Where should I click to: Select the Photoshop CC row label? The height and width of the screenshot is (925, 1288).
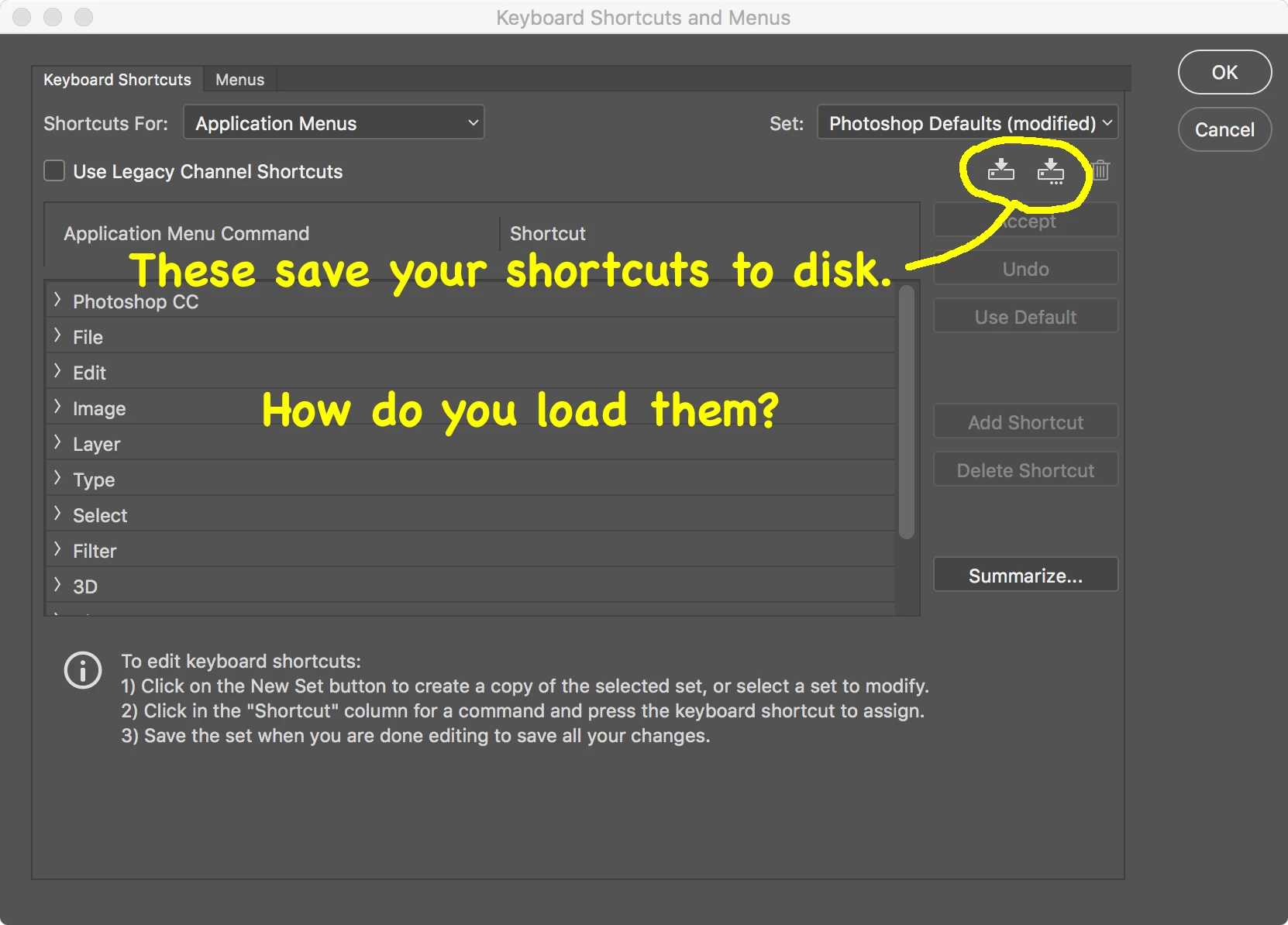[136, 301]
